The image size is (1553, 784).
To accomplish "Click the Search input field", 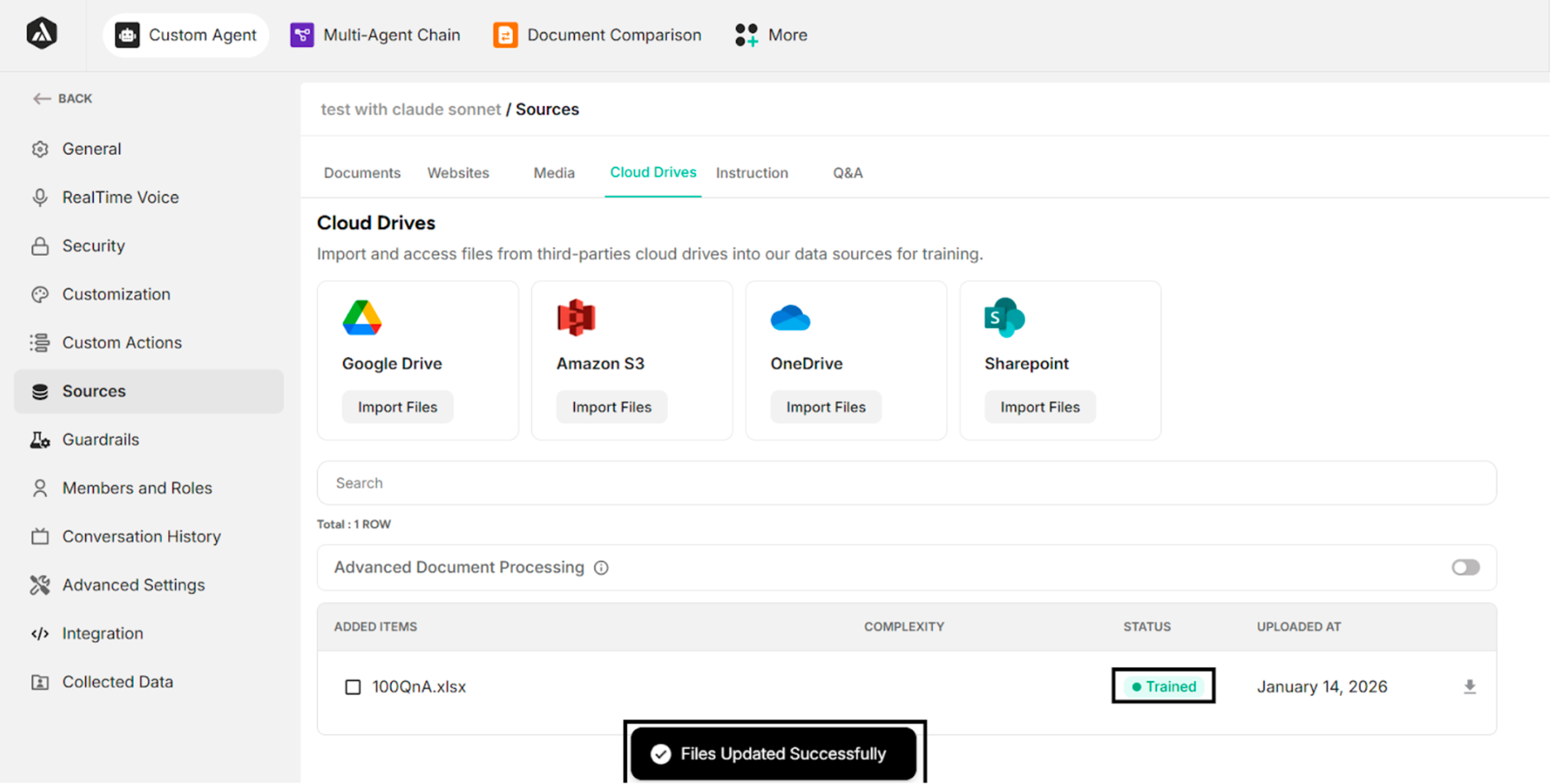I will point(906,483).
